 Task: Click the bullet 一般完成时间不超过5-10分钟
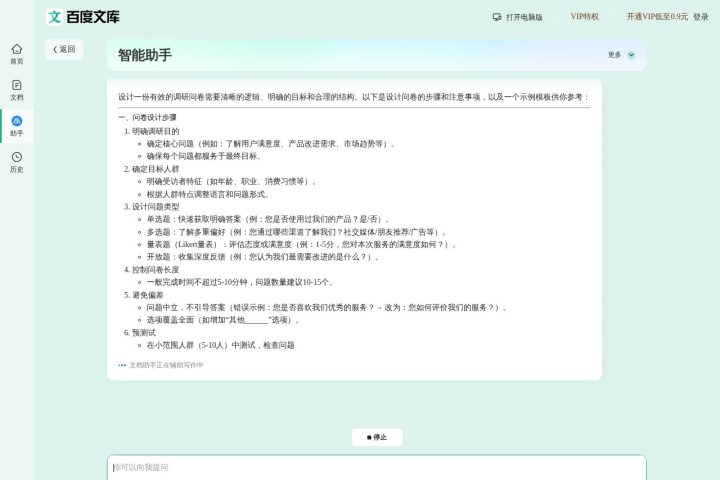pos(241,282)
